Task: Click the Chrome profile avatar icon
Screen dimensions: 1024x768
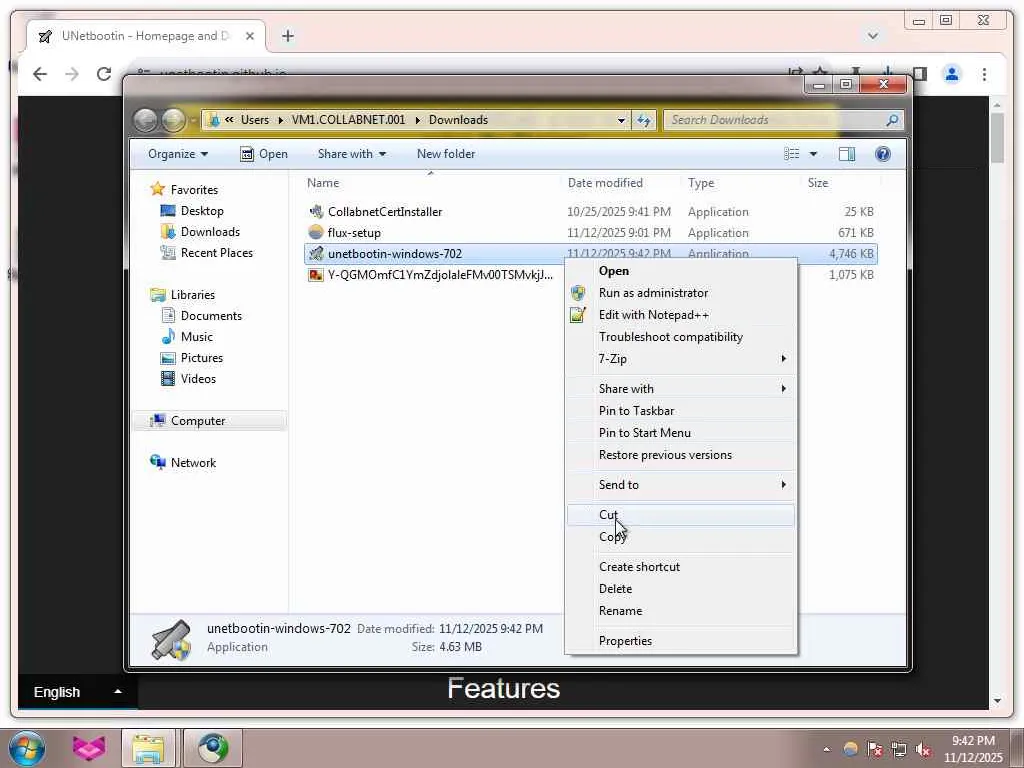Action: pos(952,74)
